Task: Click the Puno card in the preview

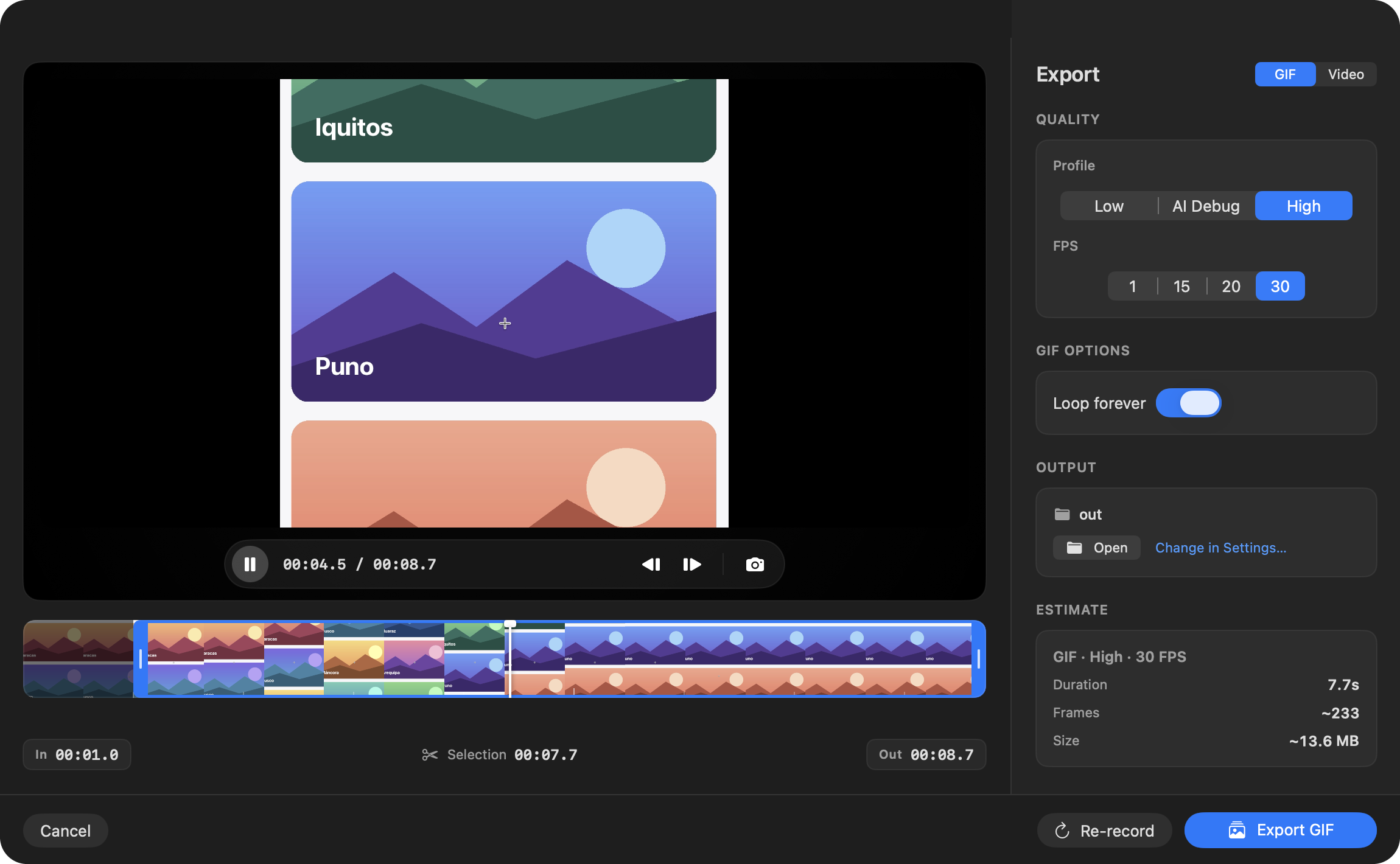Action: pos(503,291)
